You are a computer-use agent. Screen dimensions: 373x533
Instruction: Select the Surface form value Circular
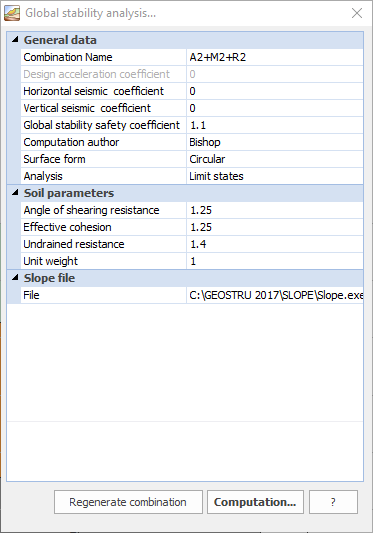click(275, 159)
